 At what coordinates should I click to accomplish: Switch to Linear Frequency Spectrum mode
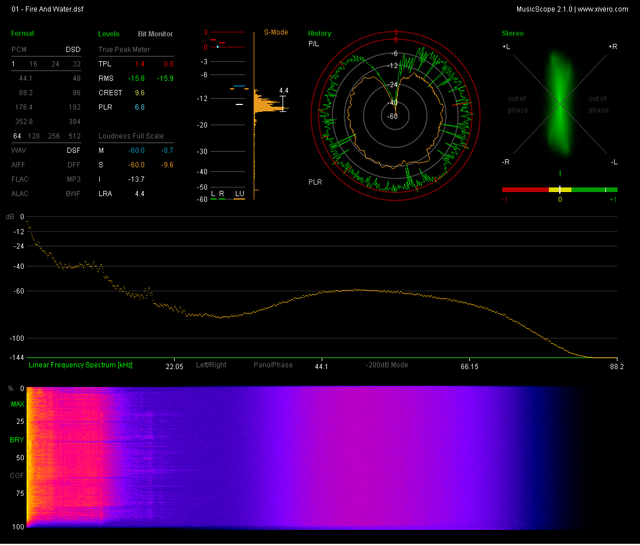80,365
